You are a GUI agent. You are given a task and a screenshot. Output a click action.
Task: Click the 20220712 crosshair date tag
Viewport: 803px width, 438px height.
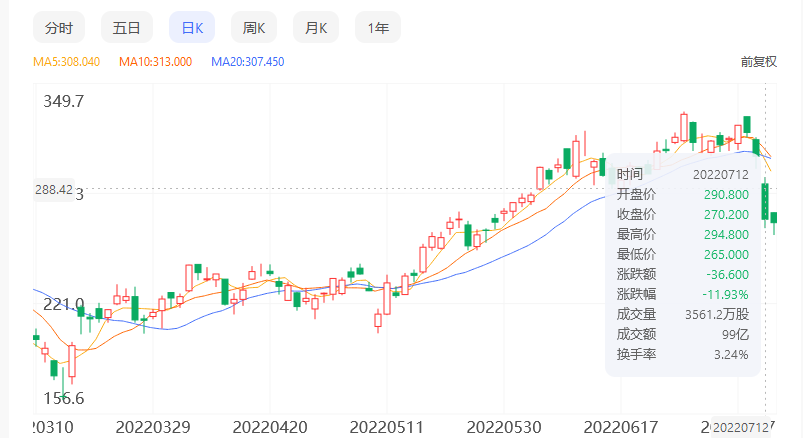pos(740,428)
